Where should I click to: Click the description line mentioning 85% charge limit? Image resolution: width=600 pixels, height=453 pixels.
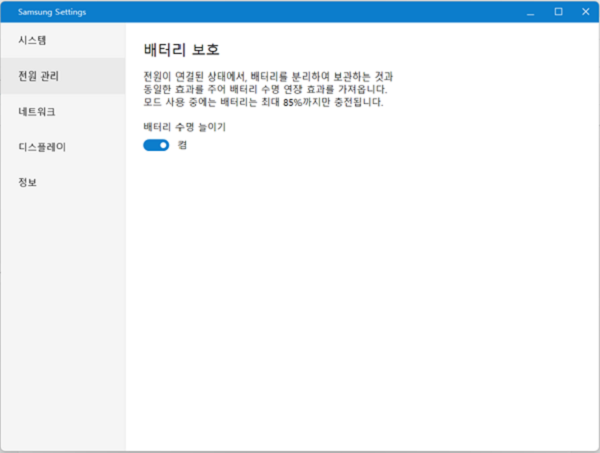tap(263, 102)
